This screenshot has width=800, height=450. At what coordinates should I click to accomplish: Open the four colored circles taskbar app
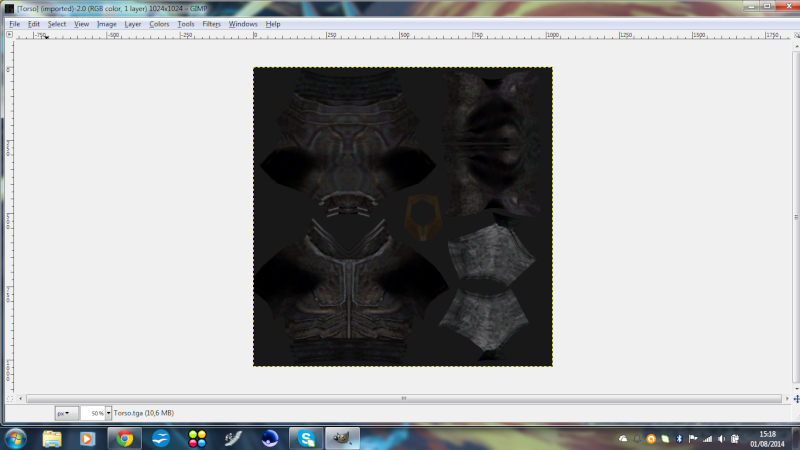click(x=197, y=438)
